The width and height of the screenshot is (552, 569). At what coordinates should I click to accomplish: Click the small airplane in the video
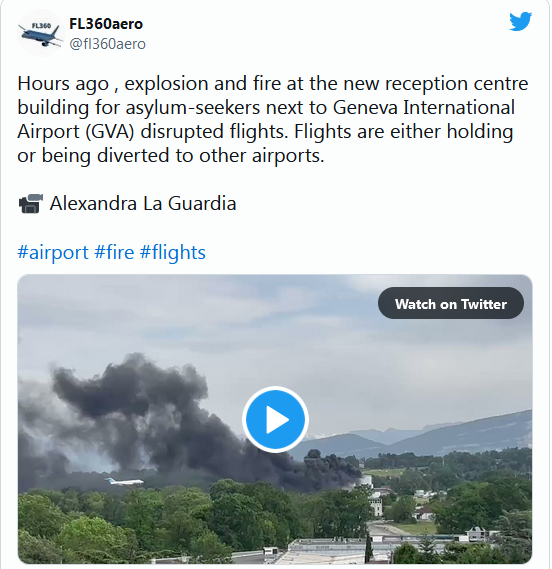tap(124, 482)
